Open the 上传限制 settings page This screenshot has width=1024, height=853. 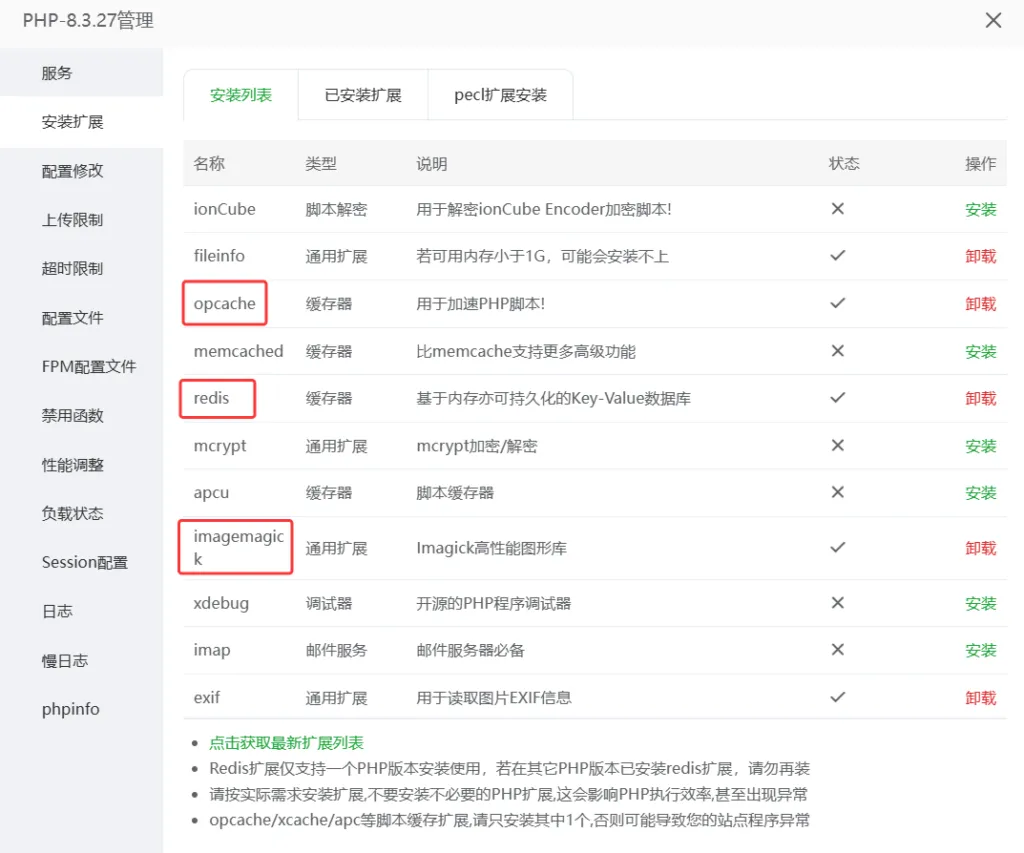68,219
